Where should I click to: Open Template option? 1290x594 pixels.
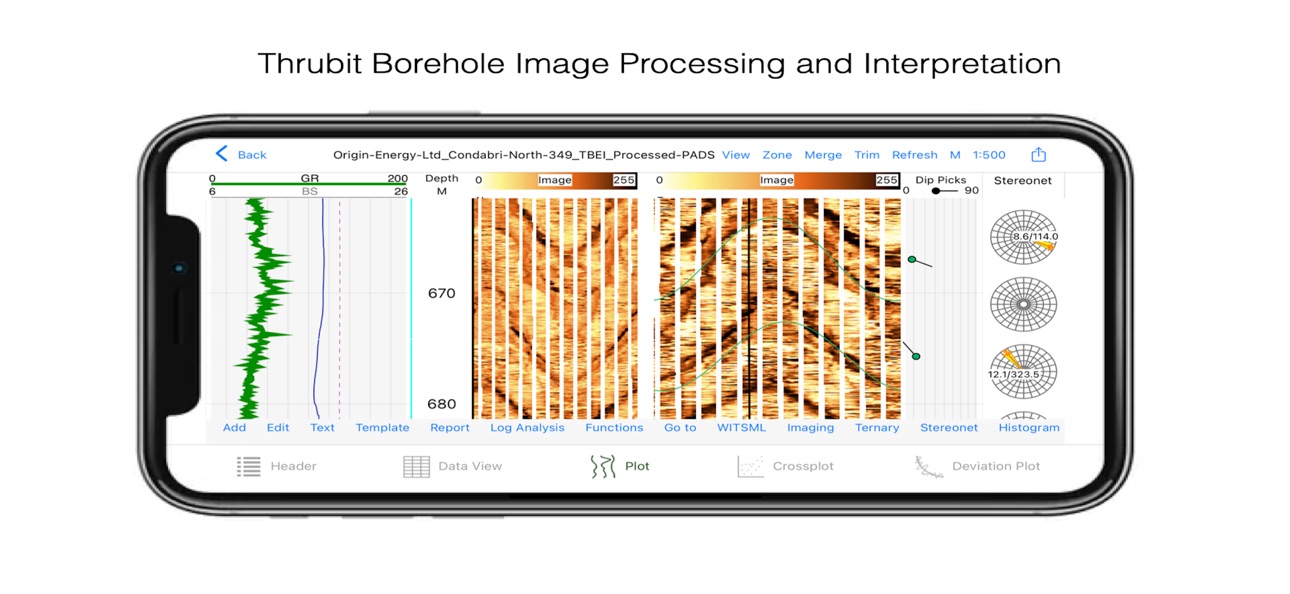click(x=383, y=427)
